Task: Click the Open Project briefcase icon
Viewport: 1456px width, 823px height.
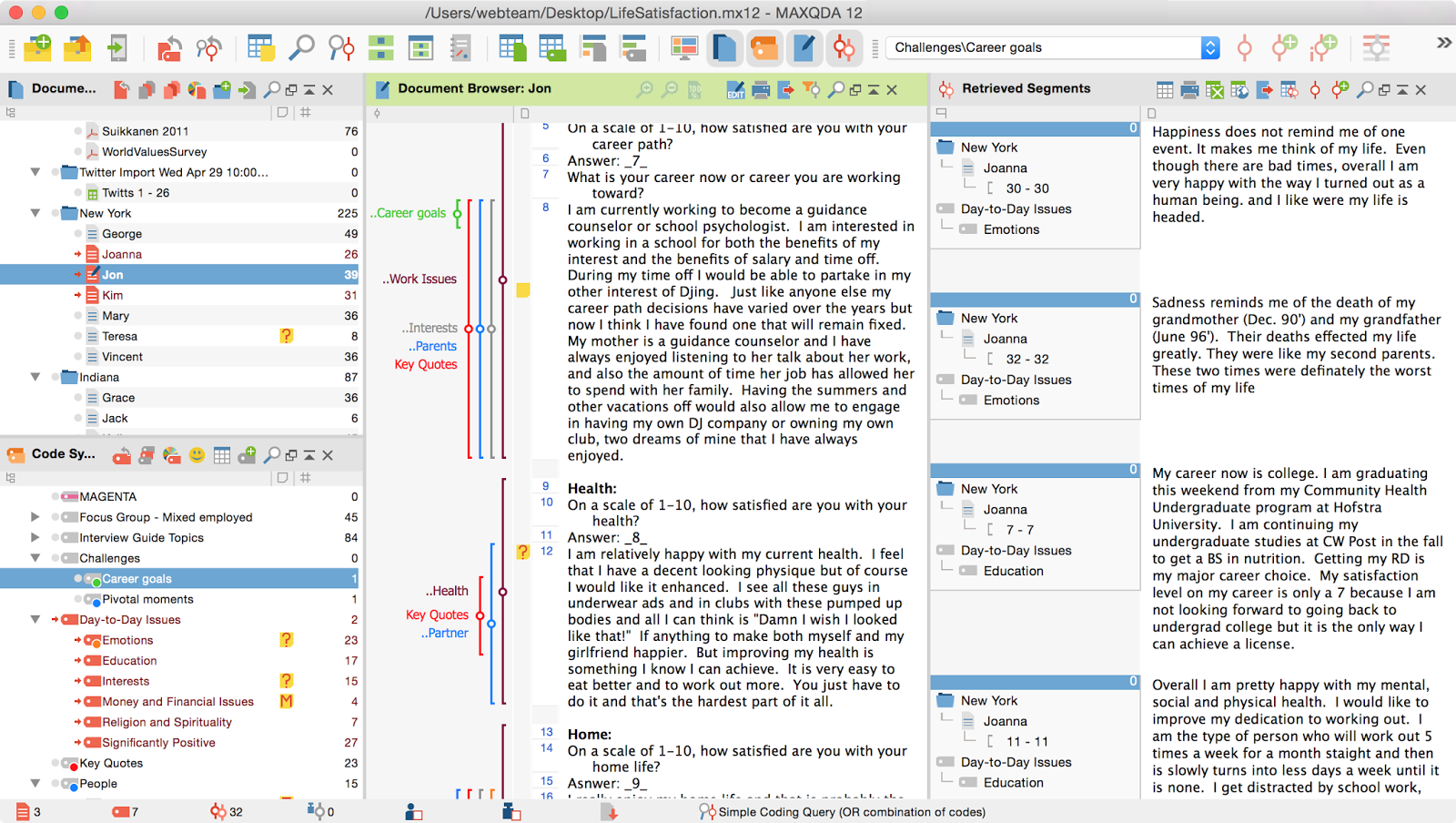Action: pyautogui.click(x=77, y=47)
